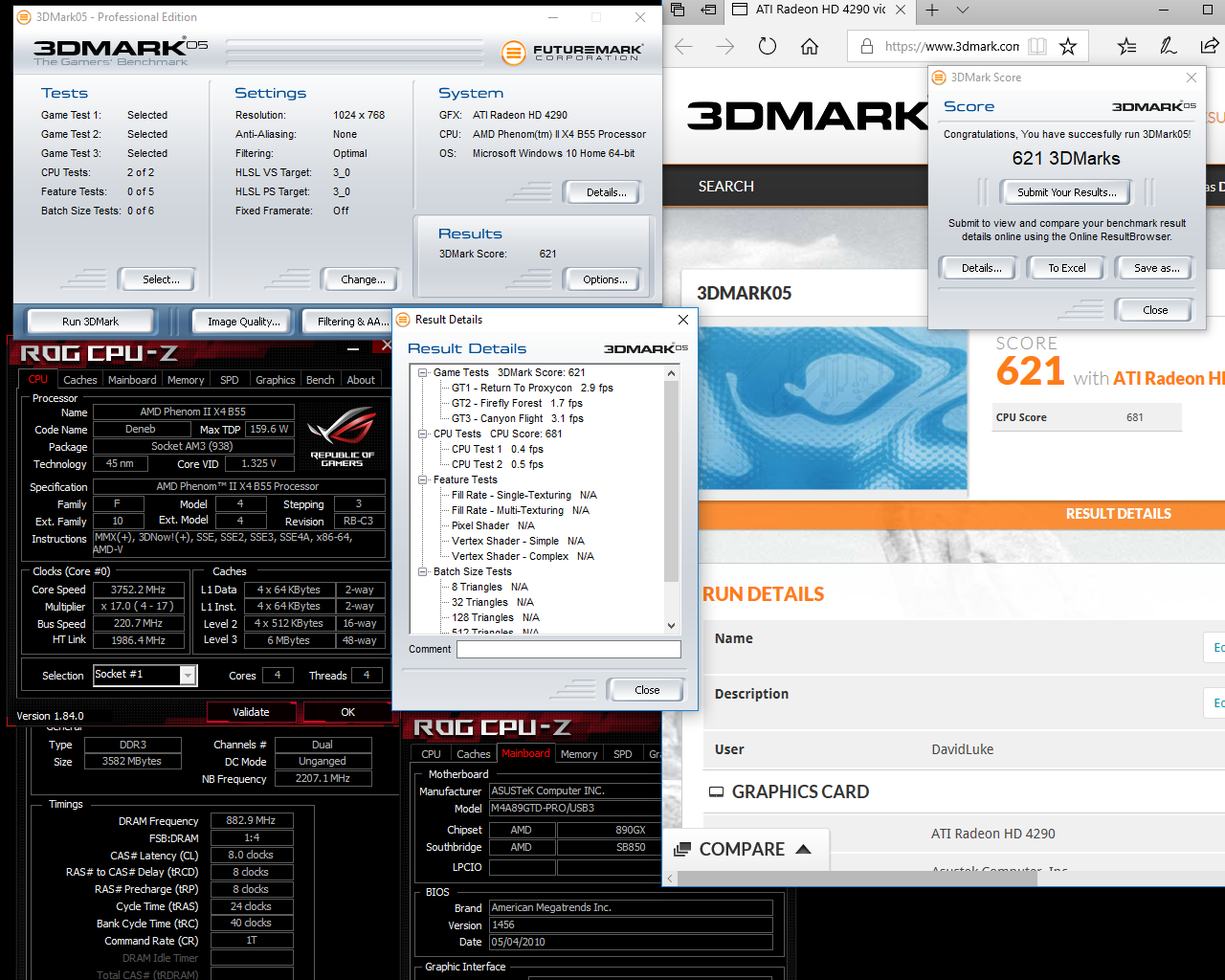1225x980 pixels.
Task: Click SEARCH on the 3DMark website
Action: (x=726, y=187)
